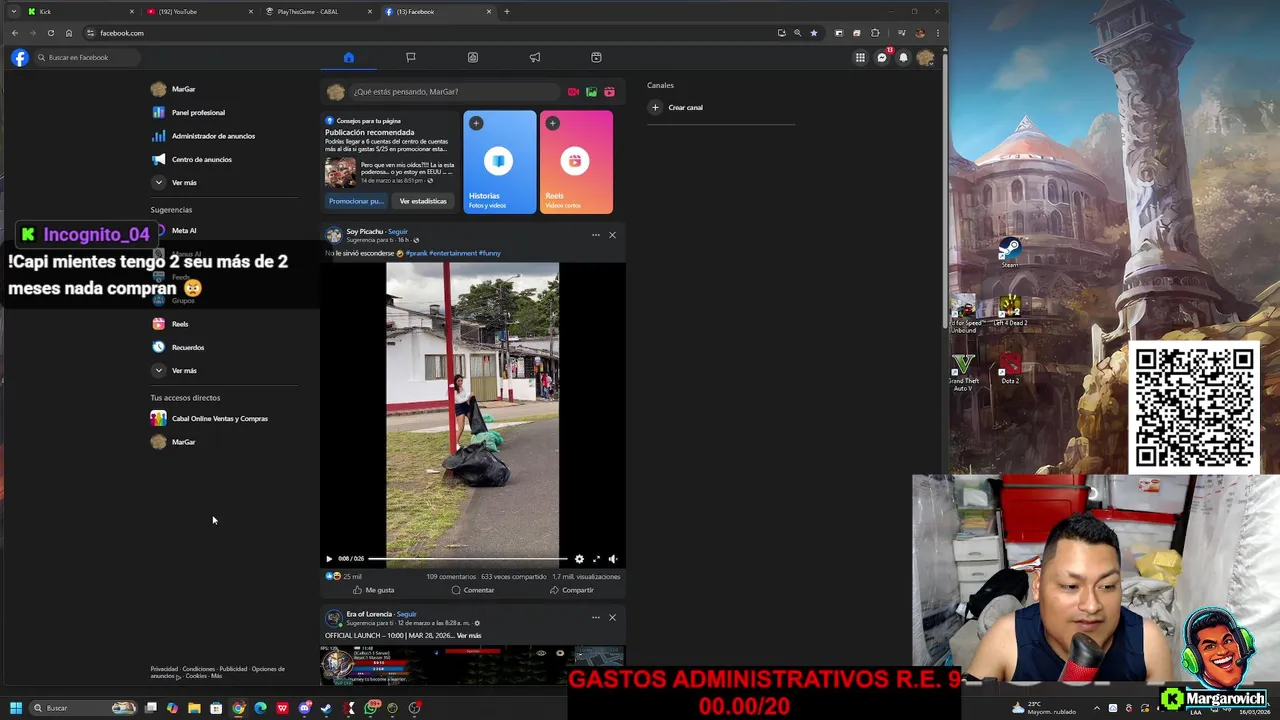The width and height of the screenshot is (1280, 720).
Task: Click the facebook.com address bar
Action: [x=430, y=33]
